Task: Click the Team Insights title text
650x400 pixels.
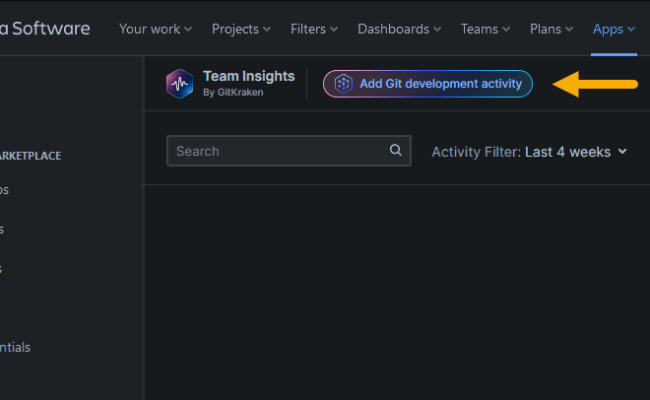Action: tap(249, 76)
